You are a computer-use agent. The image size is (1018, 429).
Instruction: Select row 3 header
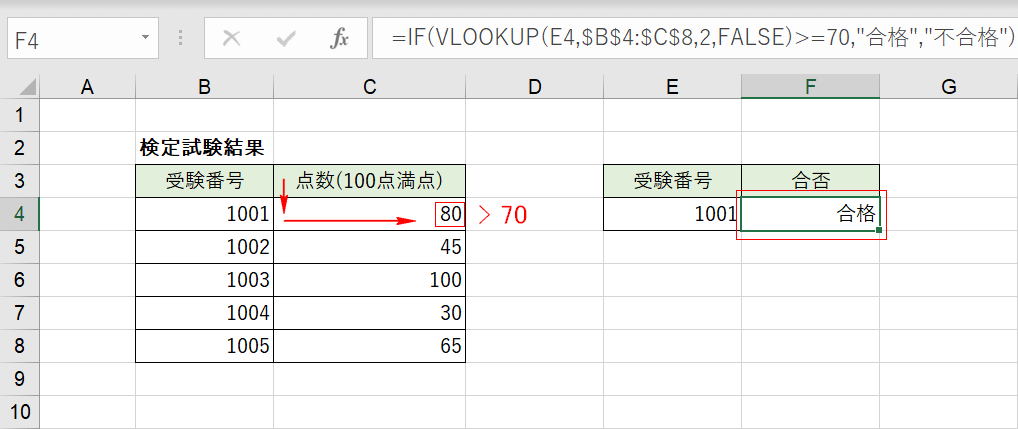pyautogui.click(x=20, y=182)
